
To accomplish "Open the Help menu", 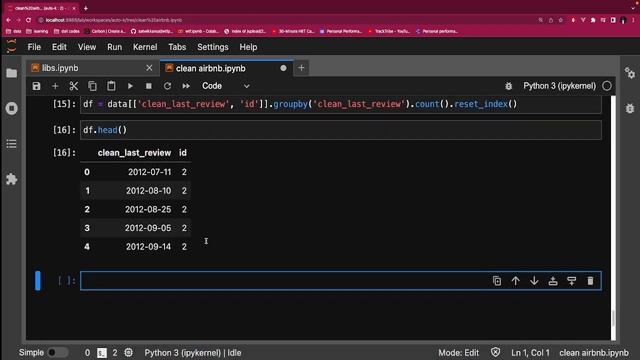I will pos(248,47).
